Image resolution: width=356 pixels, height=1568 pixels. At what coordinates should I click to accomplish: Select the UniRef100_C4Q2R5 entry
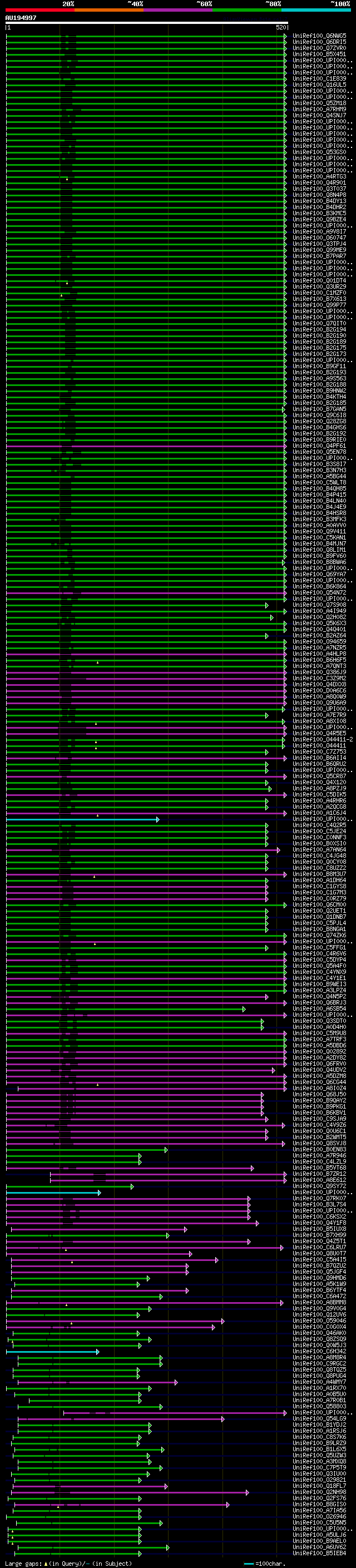point(319,825)
